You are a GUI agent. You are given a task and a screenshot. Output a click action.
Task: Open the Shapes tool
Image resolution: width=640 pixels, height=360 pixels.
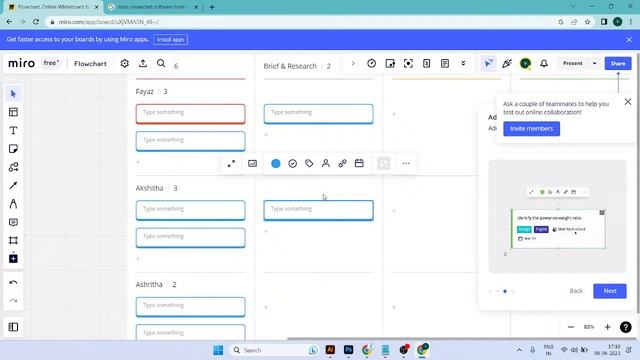pyautogui.click(x=13, y=167)
